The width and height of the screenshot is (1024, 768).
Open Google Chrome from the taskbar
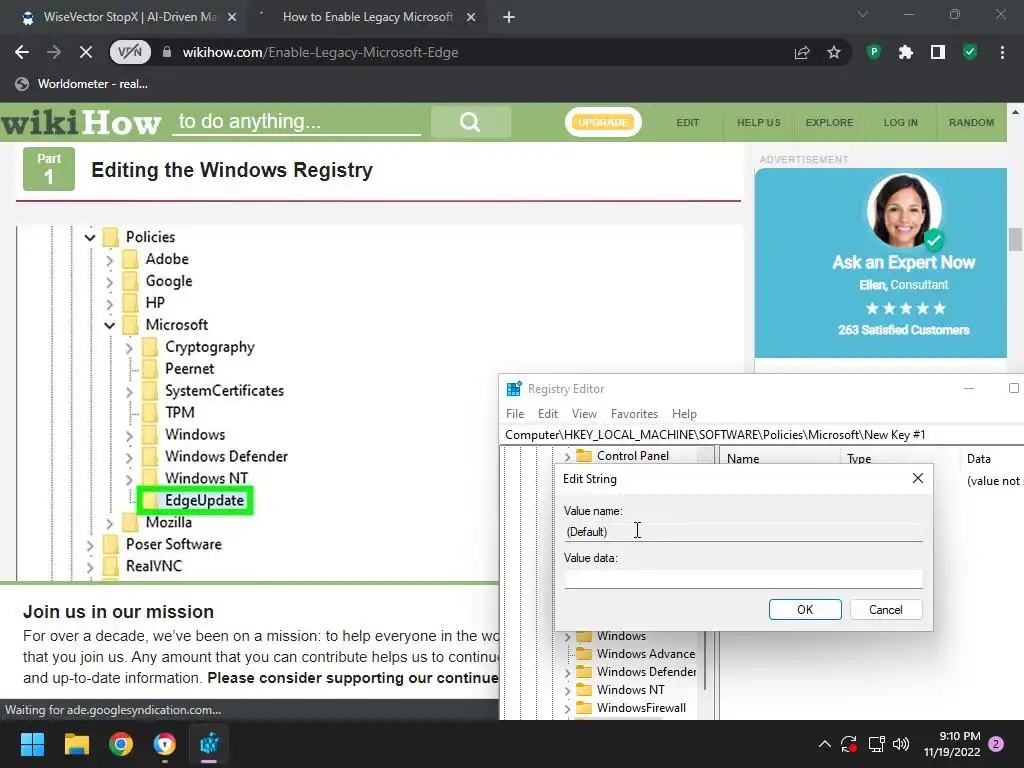click(121, 744)
